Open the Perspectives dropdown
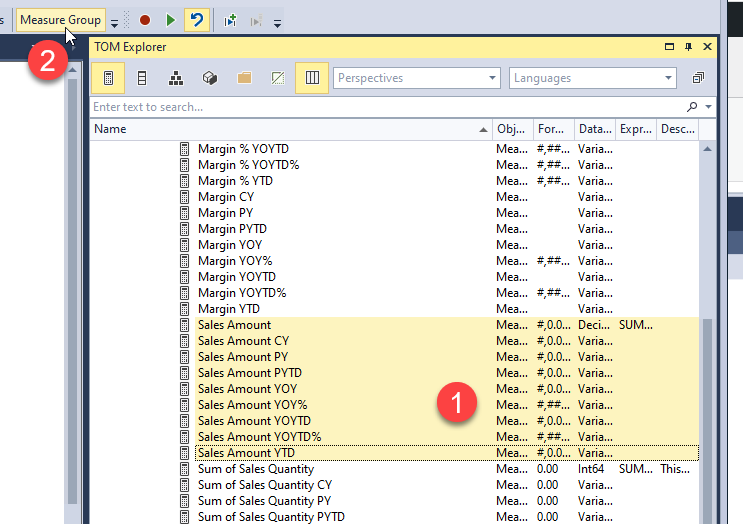The width and height of the screenshot is (743, 524). tap(418, 78)
